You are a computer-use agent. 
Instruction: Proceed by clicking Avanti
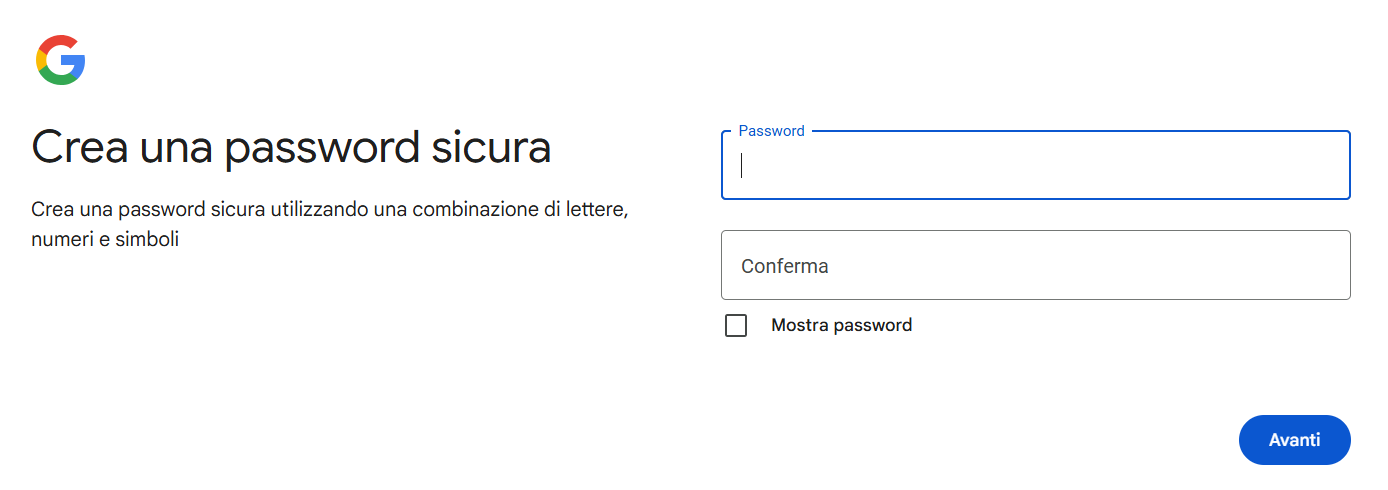(1294, 440)
